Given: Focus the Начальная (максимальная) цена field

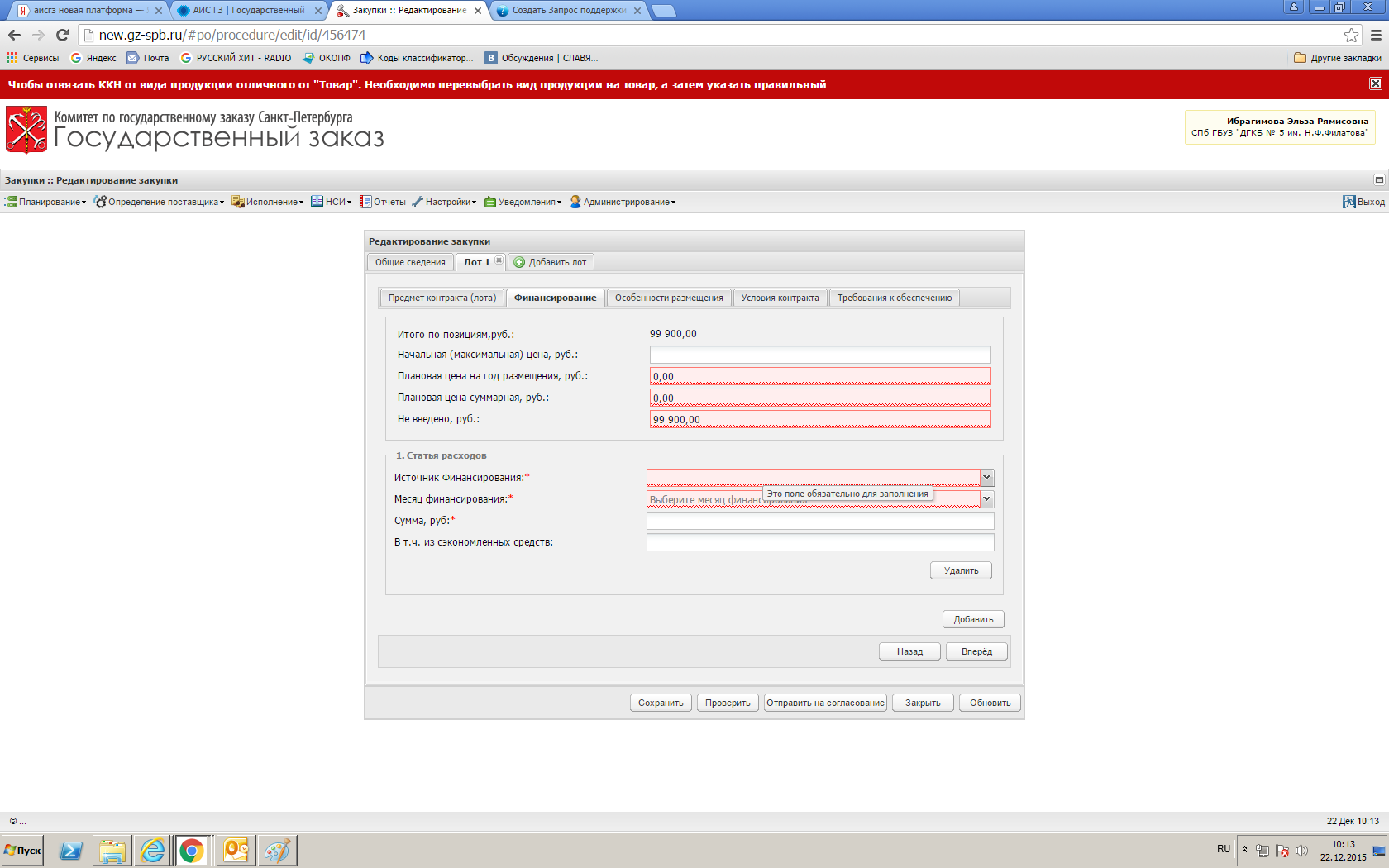Looking at the screenshot, I should point(820,355).
